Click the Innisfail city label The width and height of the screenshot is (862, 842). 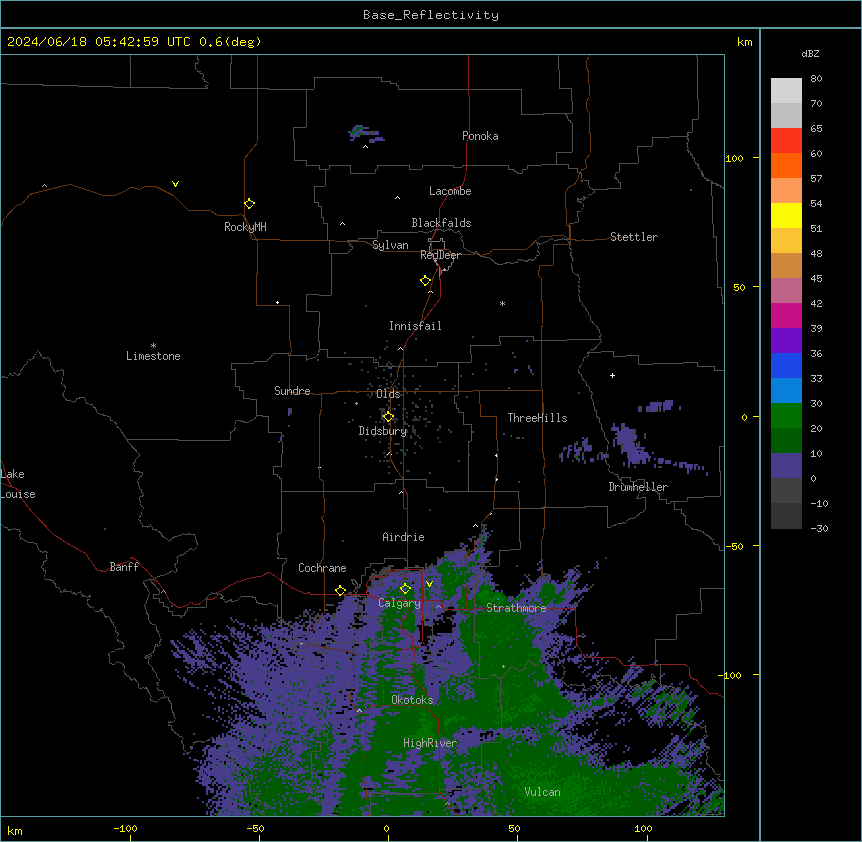point(415,326)
